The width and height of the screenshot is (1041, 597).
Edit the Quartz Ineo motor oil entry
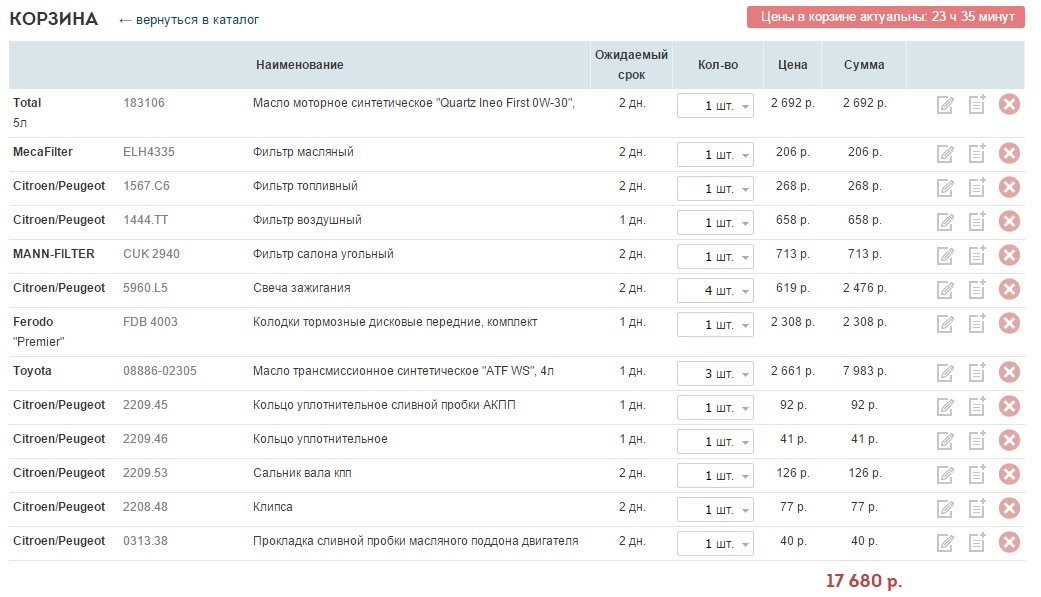coord(945,103)
